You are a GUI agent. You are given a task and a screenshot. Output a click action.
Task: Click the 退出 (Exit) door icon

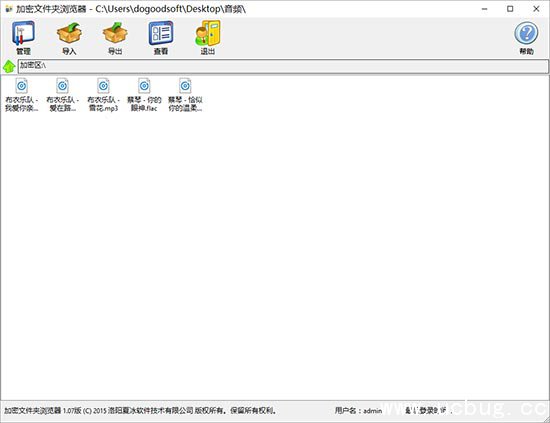pyautogui.click(x=207, y=38)
